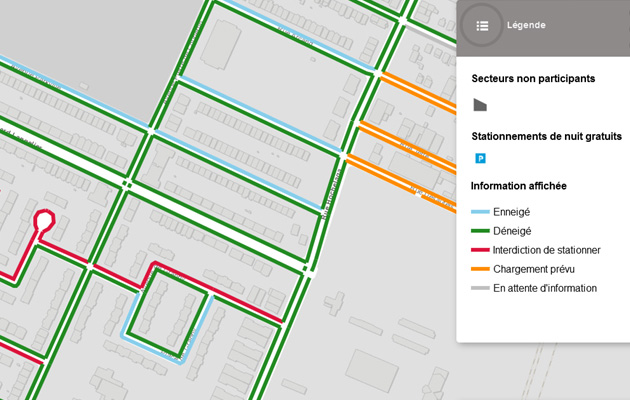
Task: Click the blue free parking P icon
Action: point(480,158)
